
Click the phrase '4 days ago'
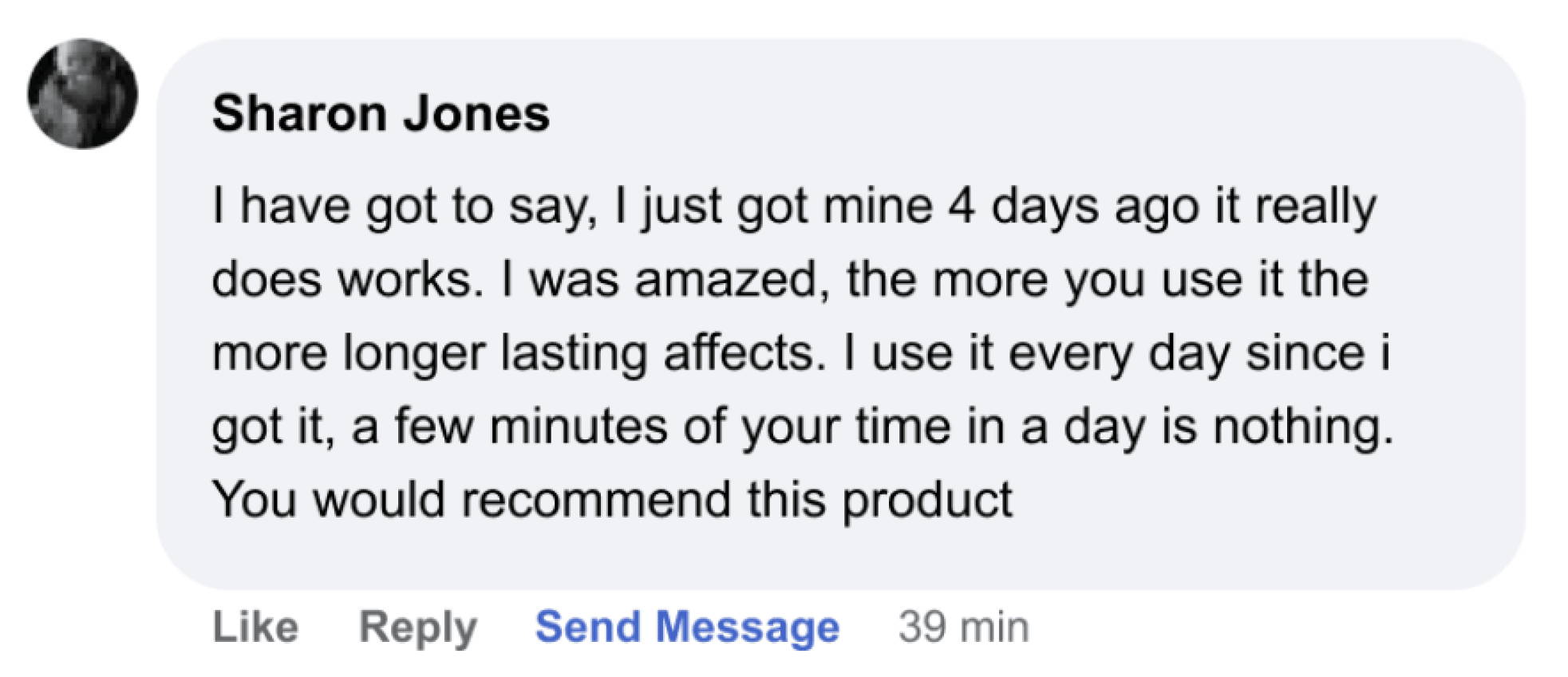tap(1073, 207)
